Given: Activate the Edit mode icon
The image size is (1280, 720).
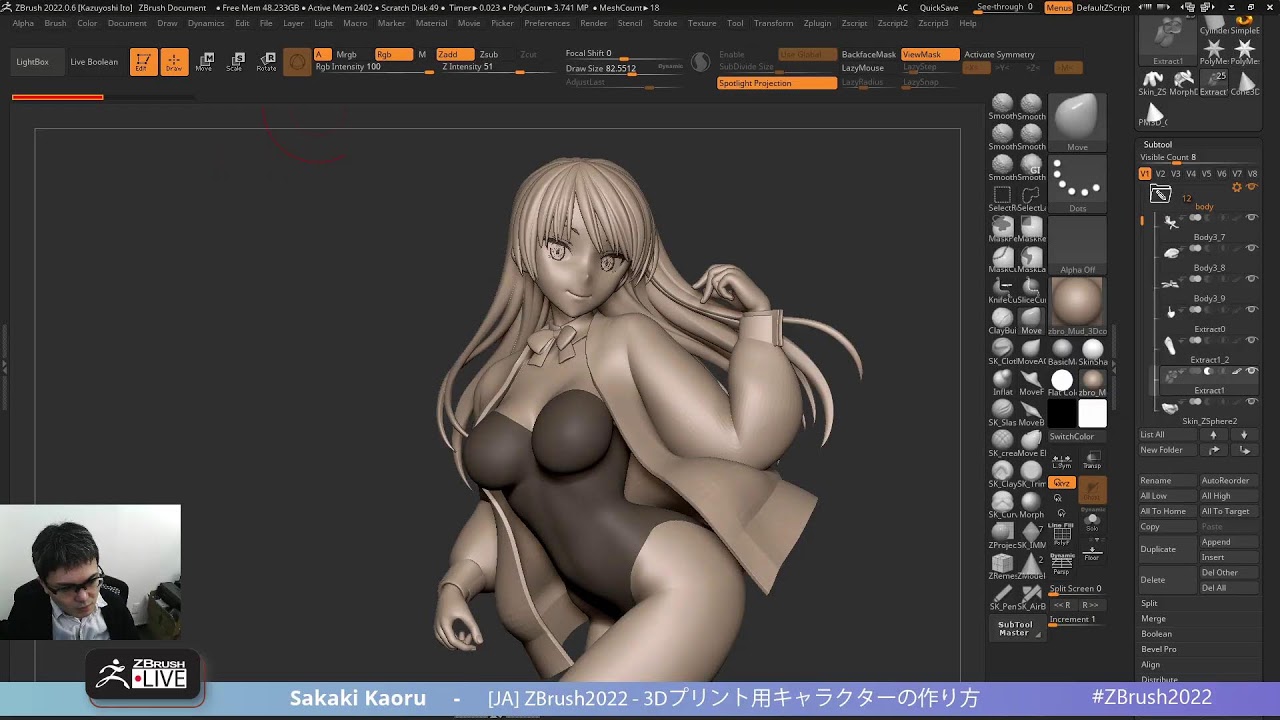Looking at the screenshot, I should point(143,62).
